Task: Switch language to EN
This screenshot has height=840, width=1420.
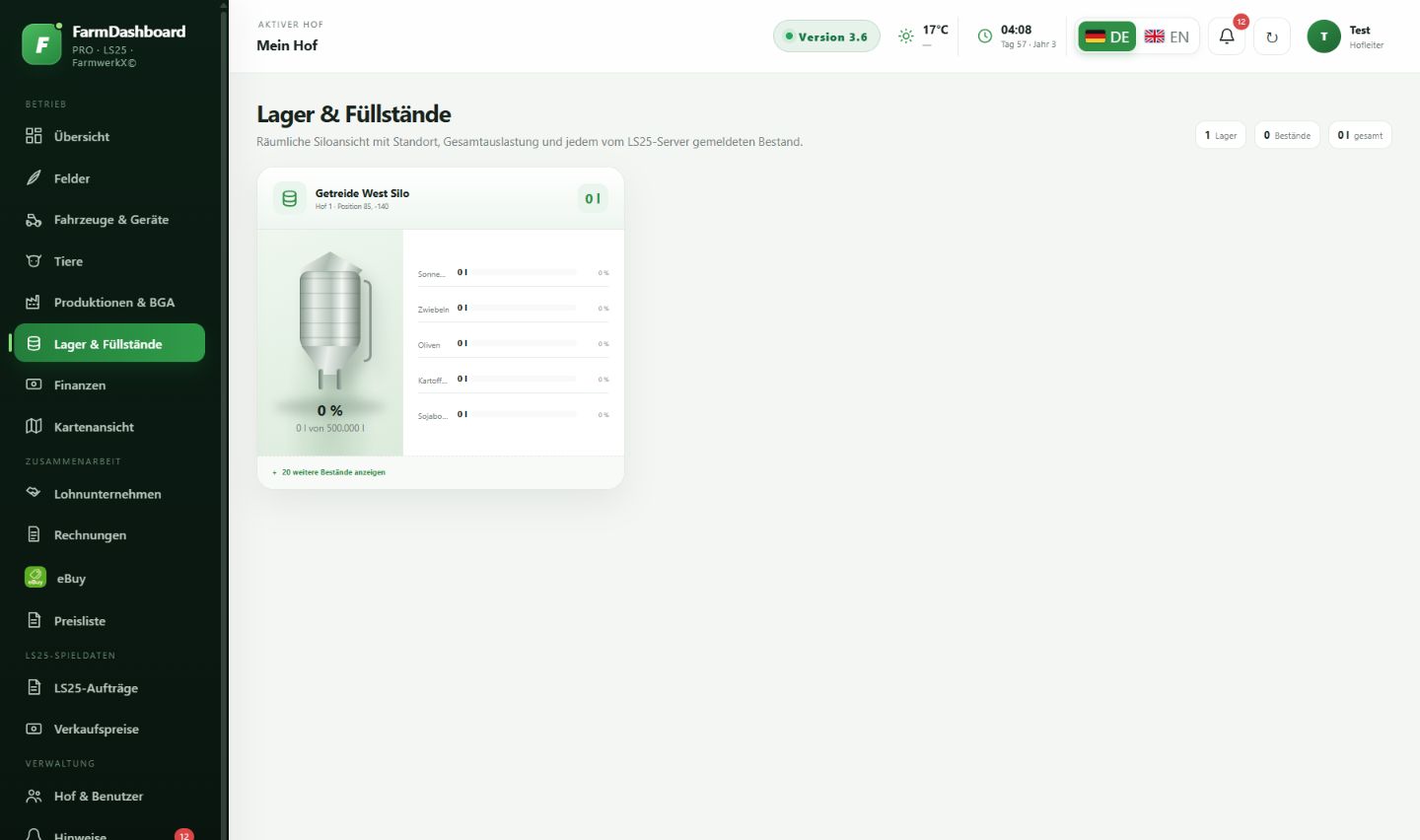Action: pos(1167,36)
